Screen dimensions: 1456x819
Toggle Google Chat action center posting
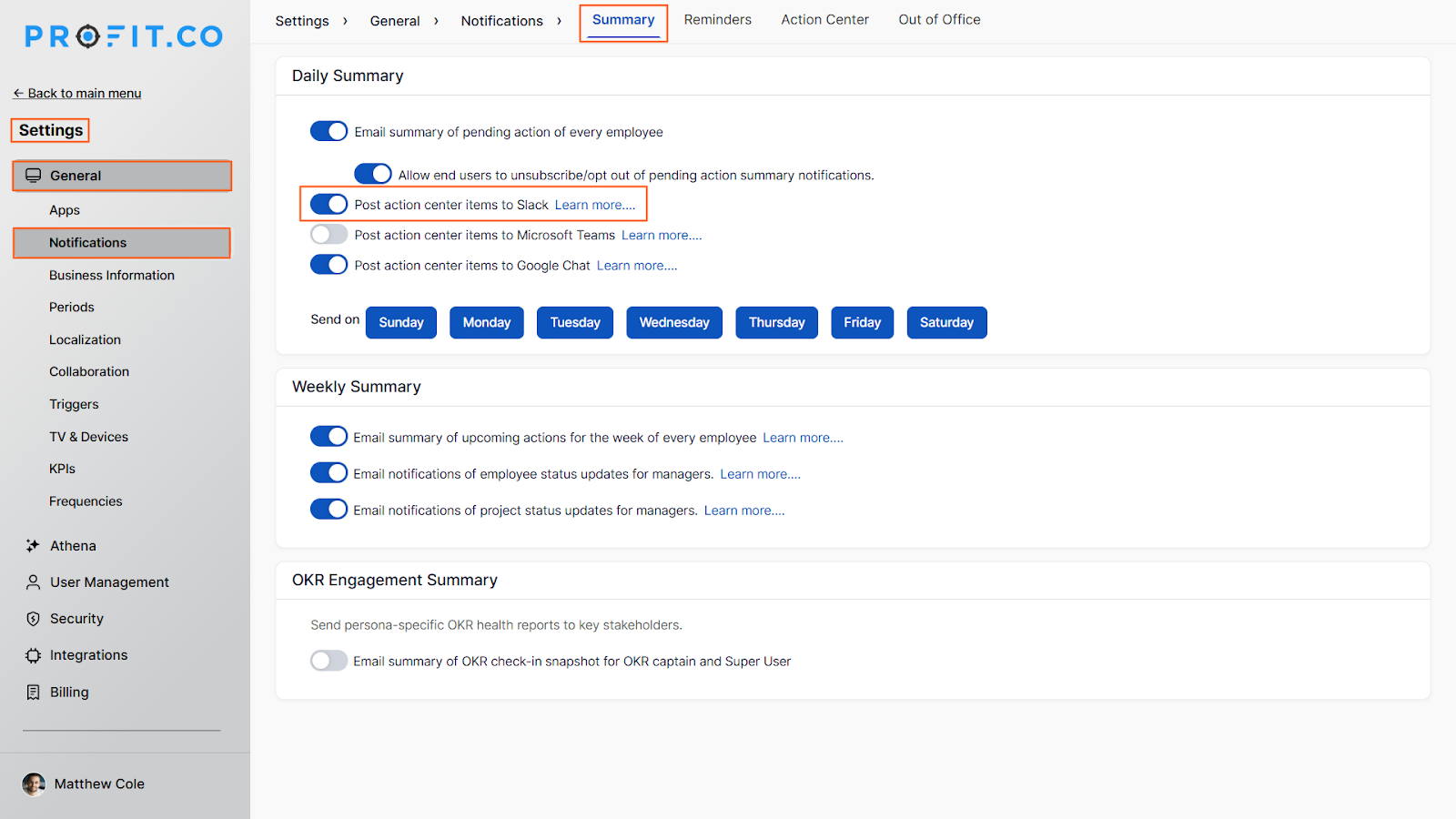click(329, 265)
